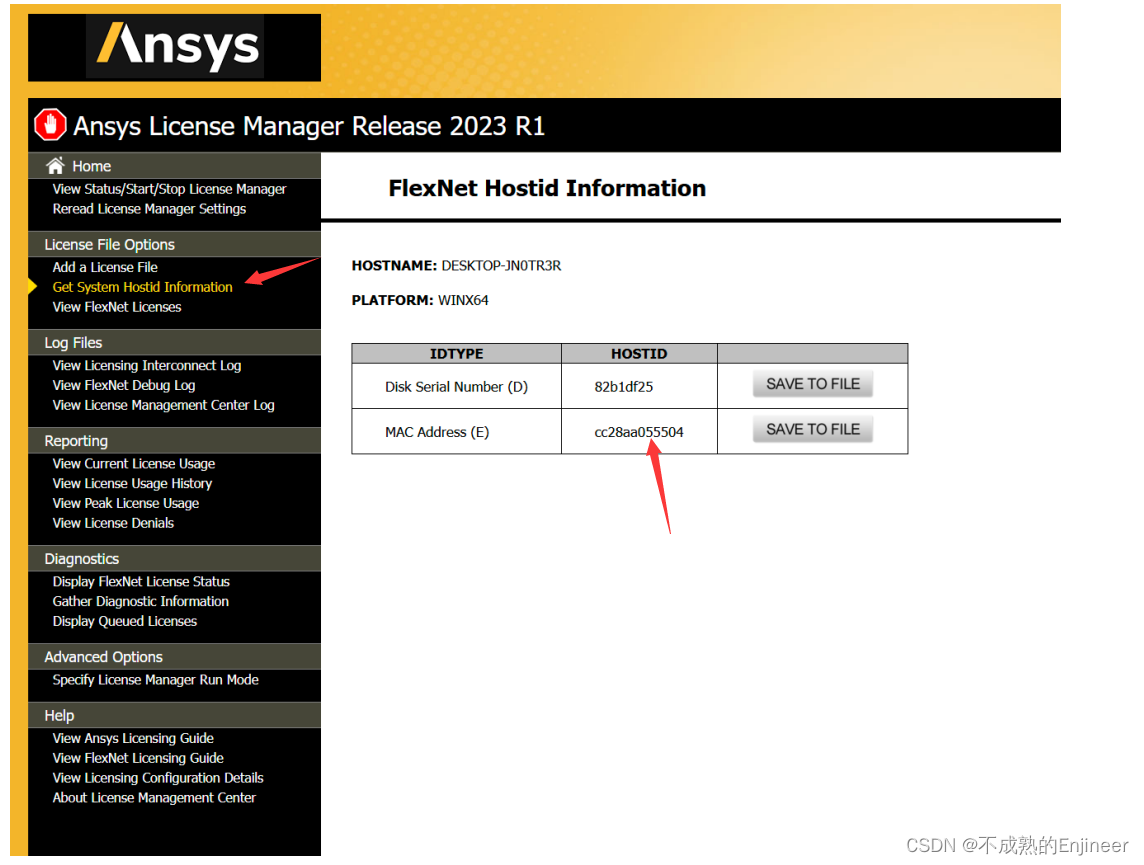This screenshot has width=1144, height=865.
Task: Click the Ansys logo
Action: pyautogui.click(x=177, y=46)
